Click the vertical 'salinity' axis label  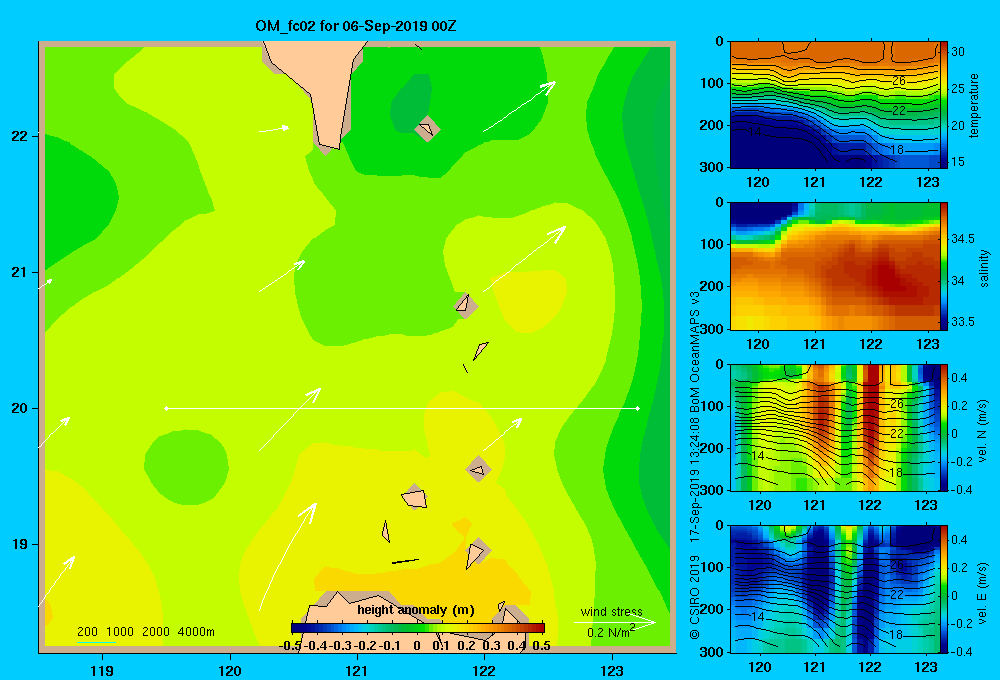coord(984,268)
